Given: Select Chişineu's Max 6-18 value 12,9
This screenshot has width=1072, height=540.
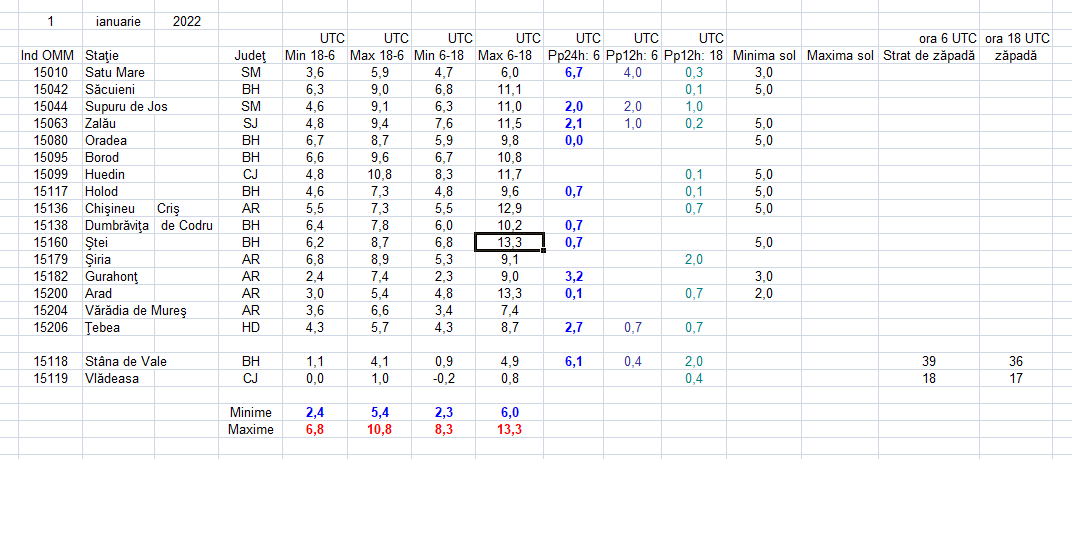Looking at the screenshot, I should tap(509, 208).
